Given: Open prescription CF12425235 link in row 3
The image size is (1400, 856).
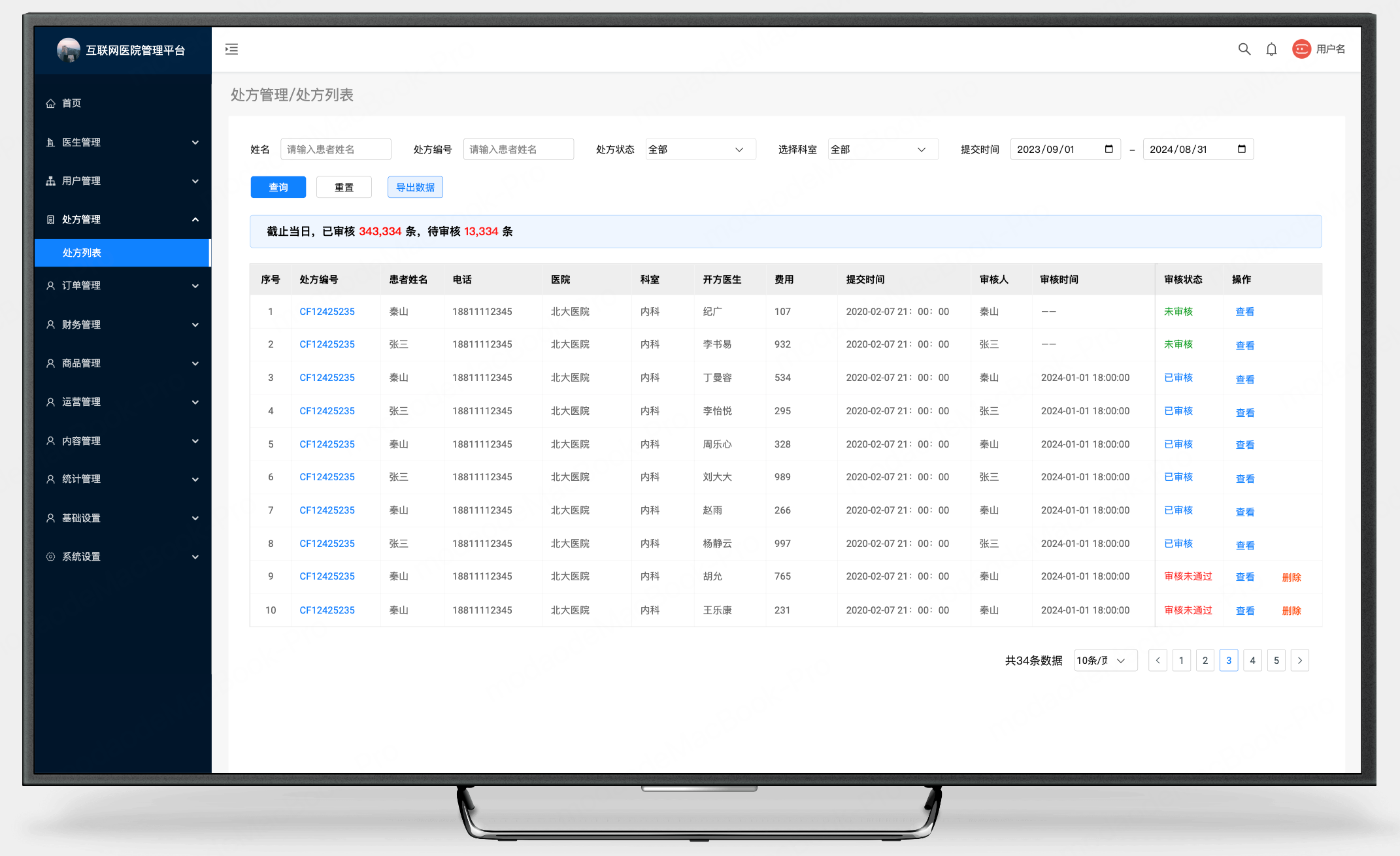Looking at the screenshot, I should click(x=327, y=378).
